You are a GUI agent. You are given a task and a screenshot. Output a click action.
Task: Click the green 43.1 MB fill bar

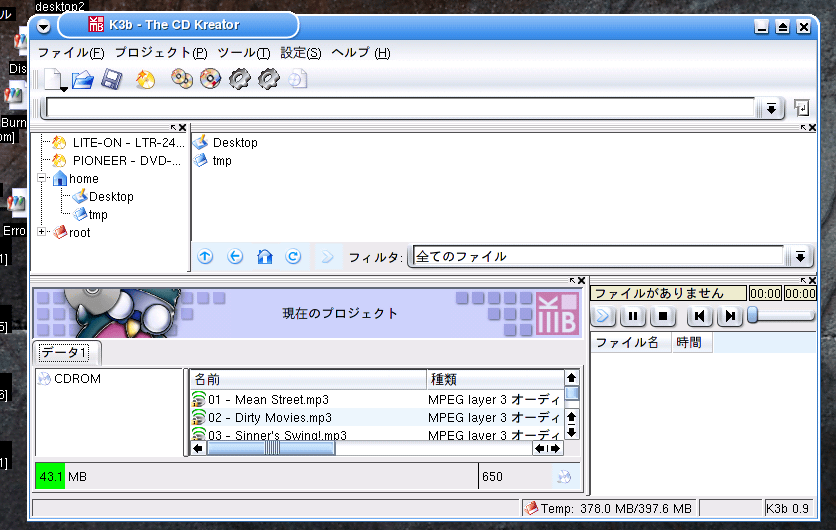click(50, 476)
